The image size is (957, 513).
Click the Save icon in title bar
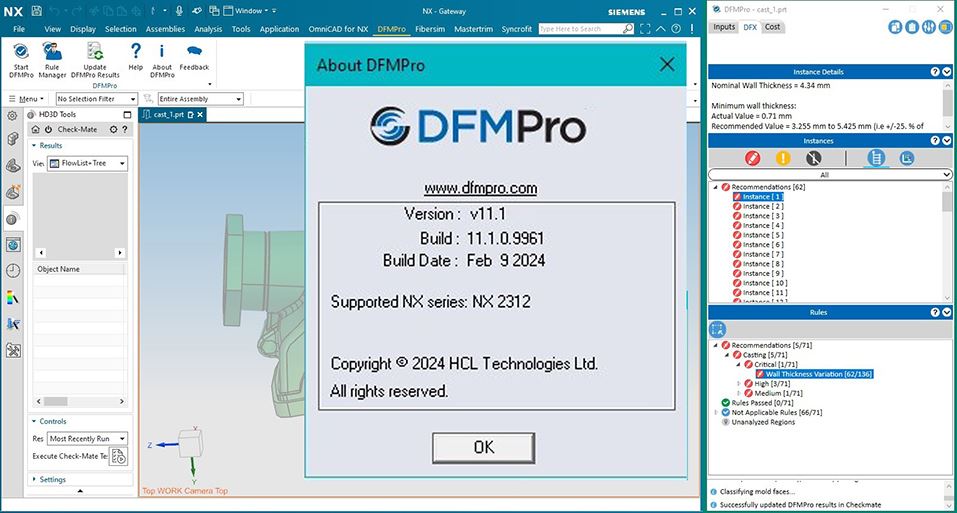point(37,10)
